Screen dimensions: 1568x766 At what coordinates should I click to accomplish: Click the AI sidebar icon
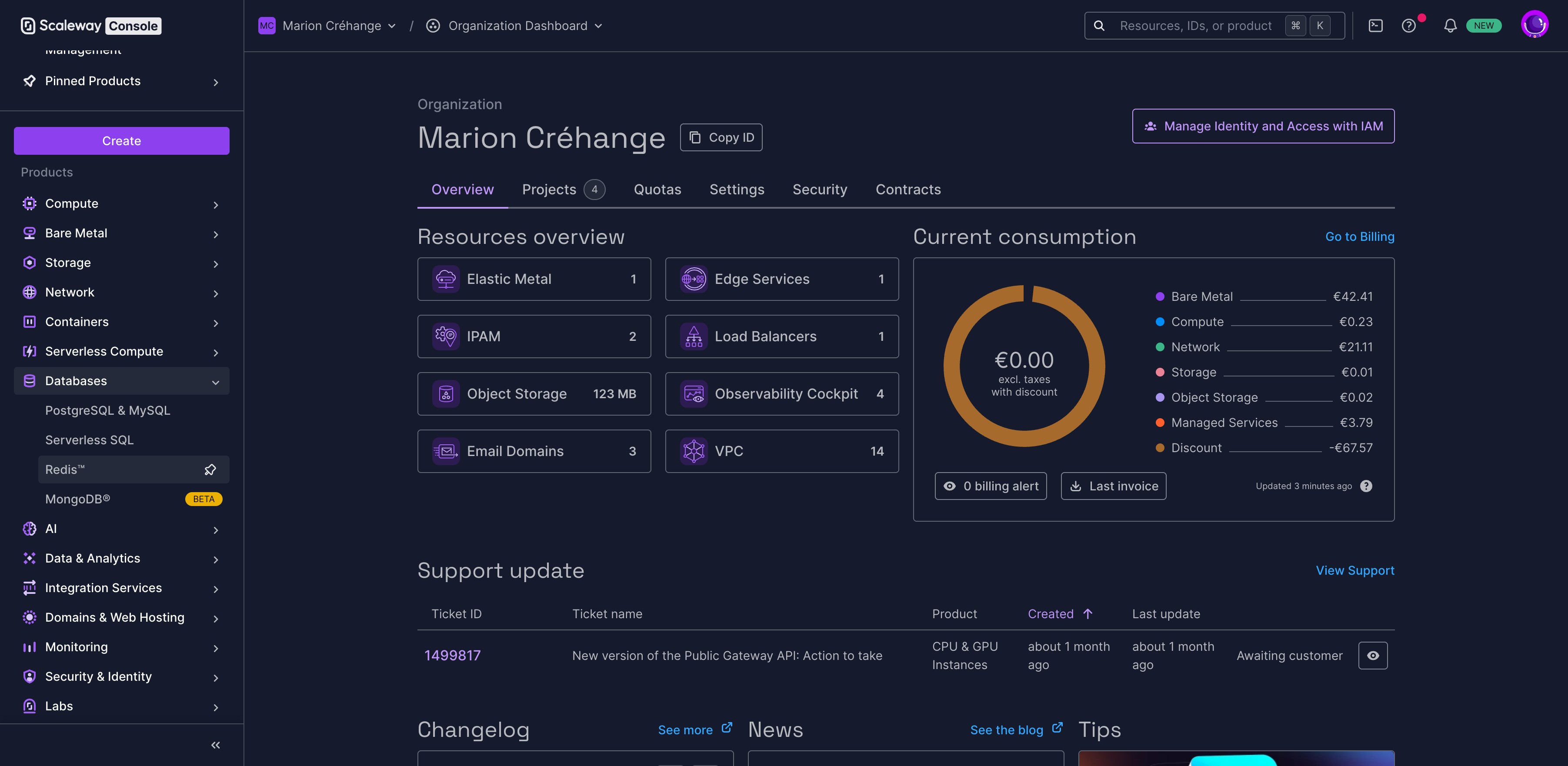[29, 529]
